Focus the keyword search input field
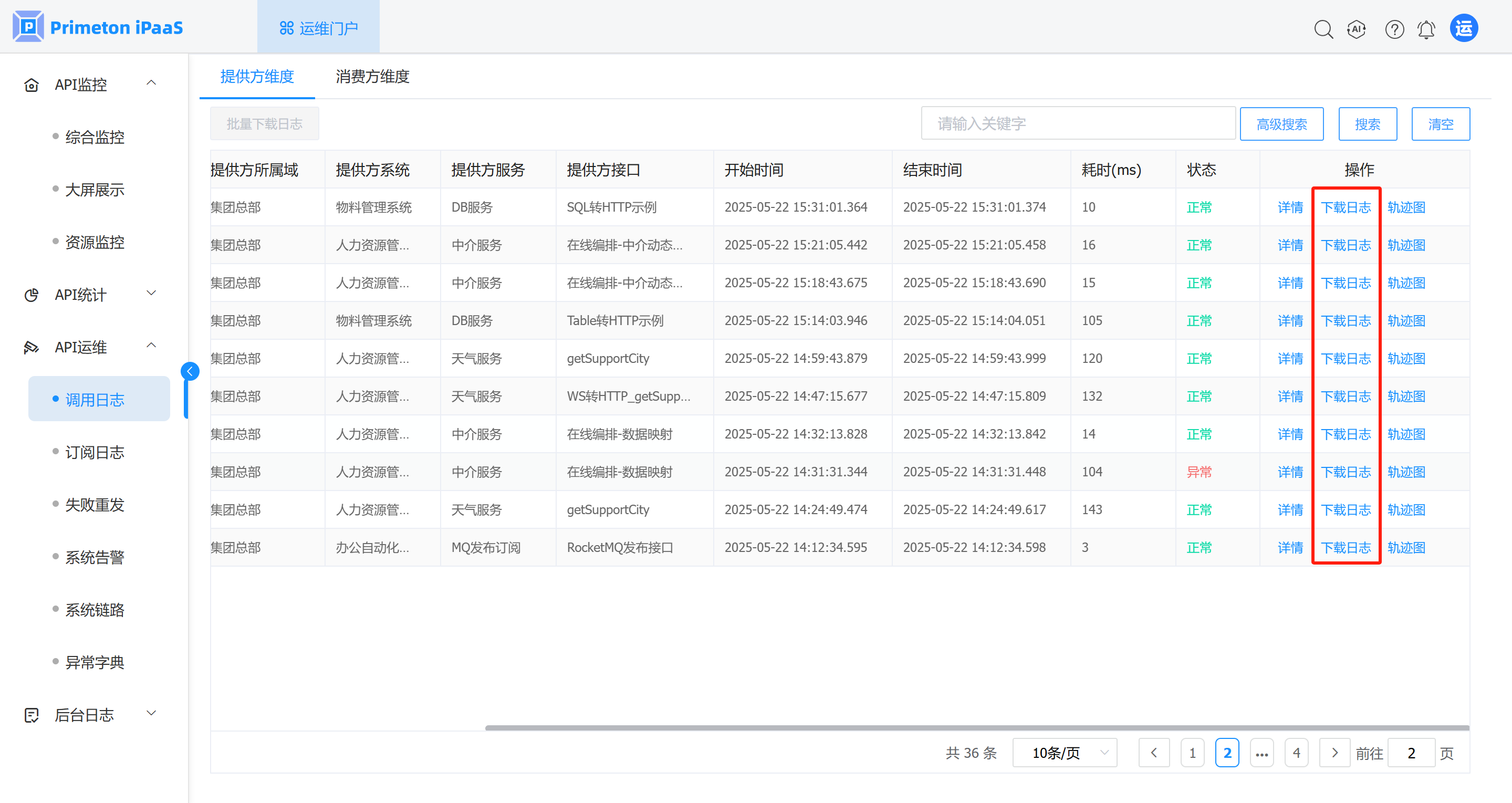The height and width of the screenshot is (803, 1512). click(1078, 123)
